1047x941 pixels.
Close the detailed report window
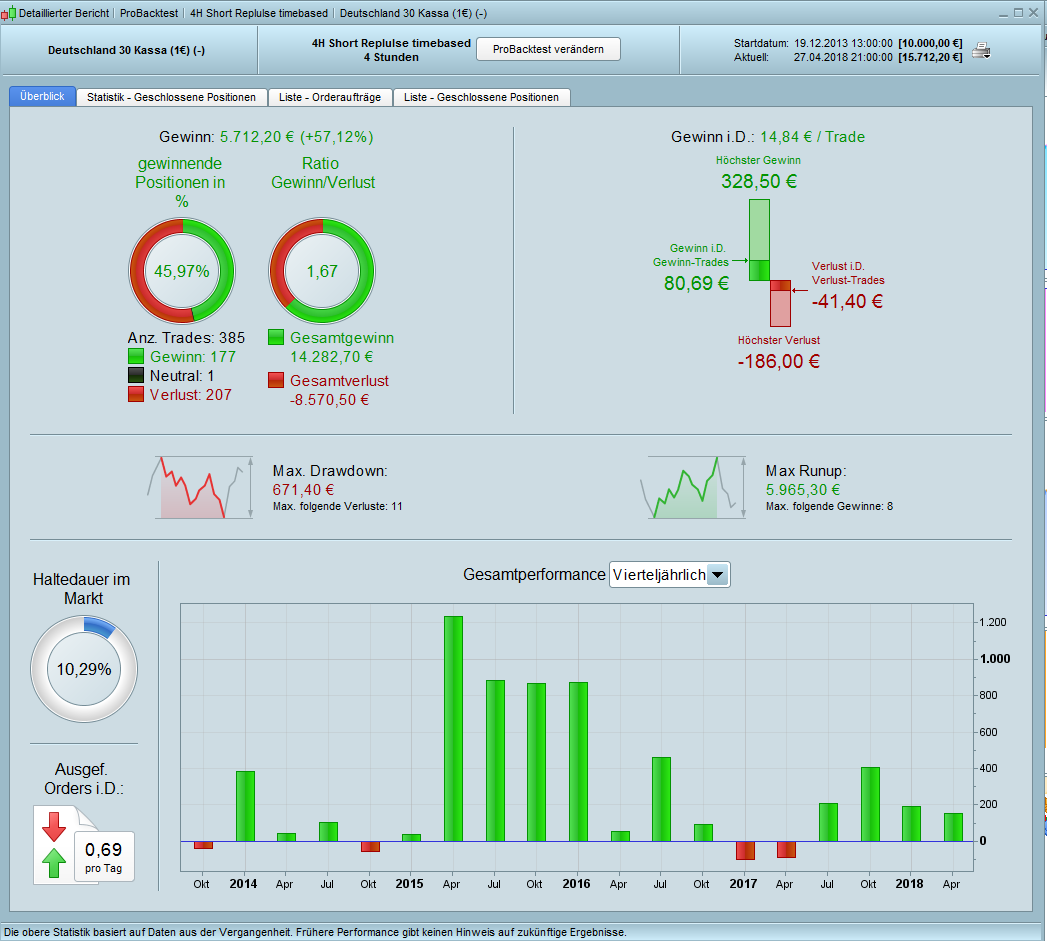(x=1034, y=13)
